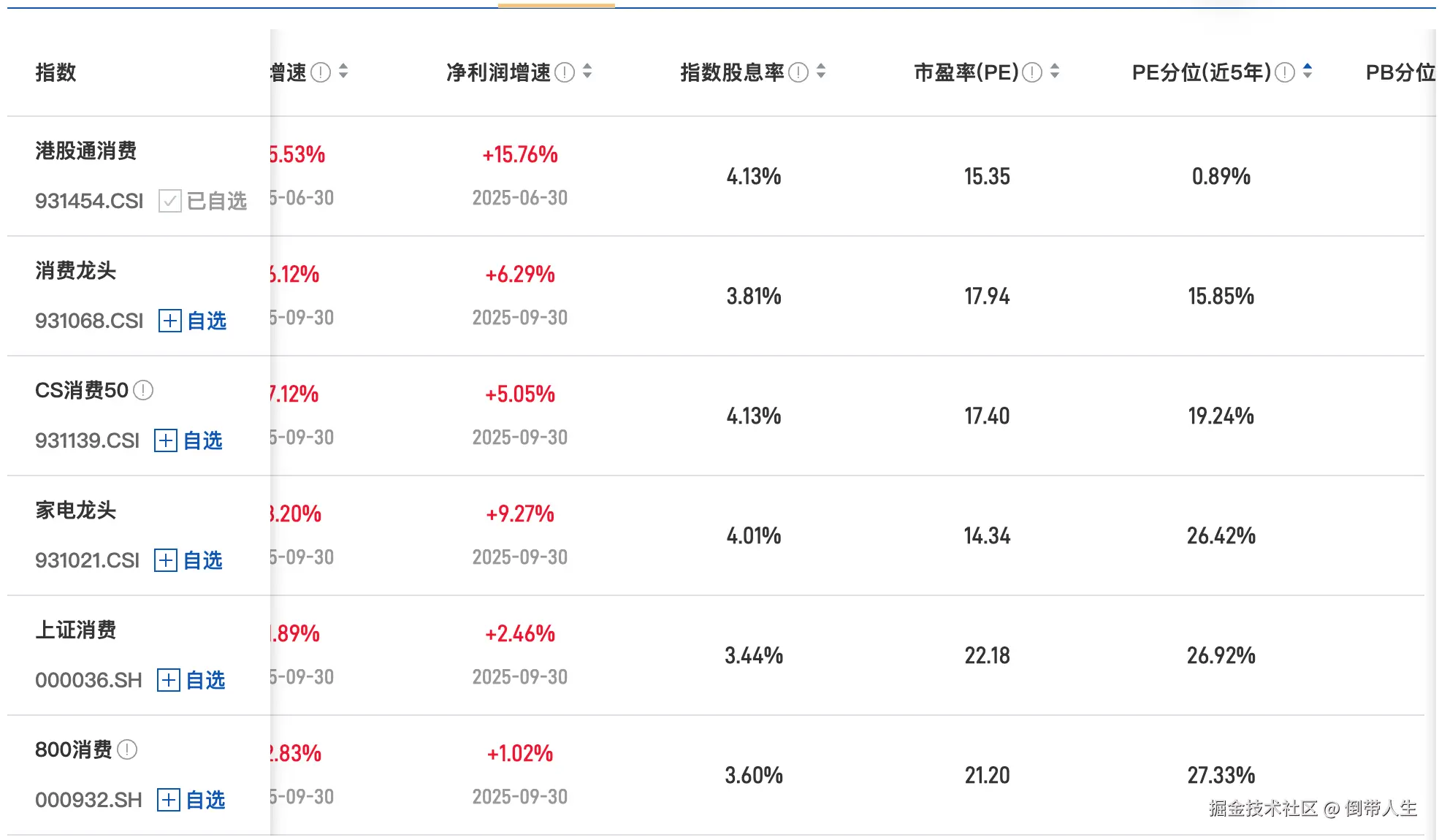Toggle 自选 for CS消费50 index
Screen dimensions: 1439x840
click(188, 440)
